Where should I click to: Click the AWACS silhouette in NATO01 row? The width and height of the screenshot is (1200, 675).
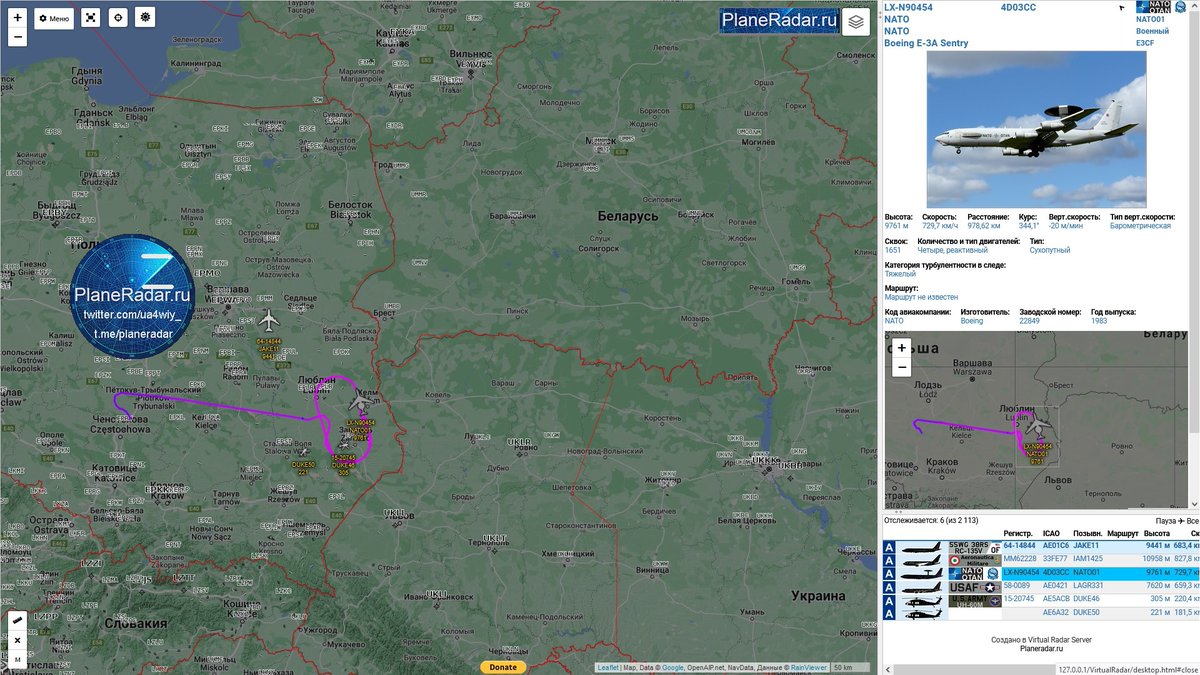[922, 573]
